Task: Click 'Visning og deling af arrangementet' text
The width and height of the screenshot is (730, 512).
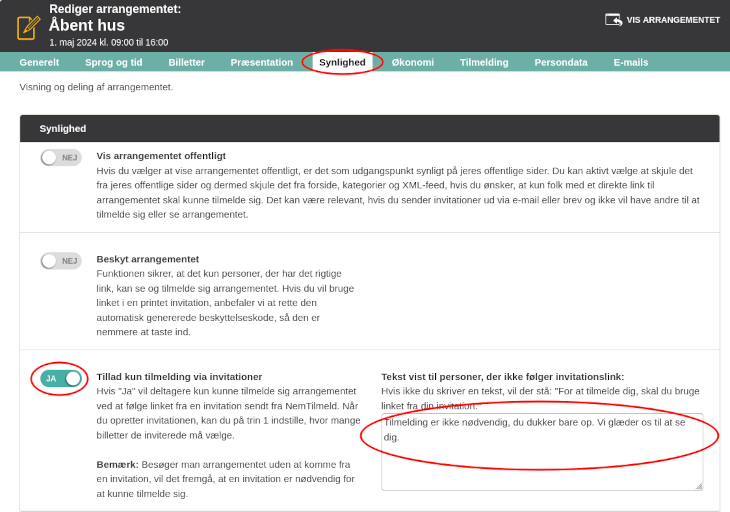Action: click(x=96, y=87)
